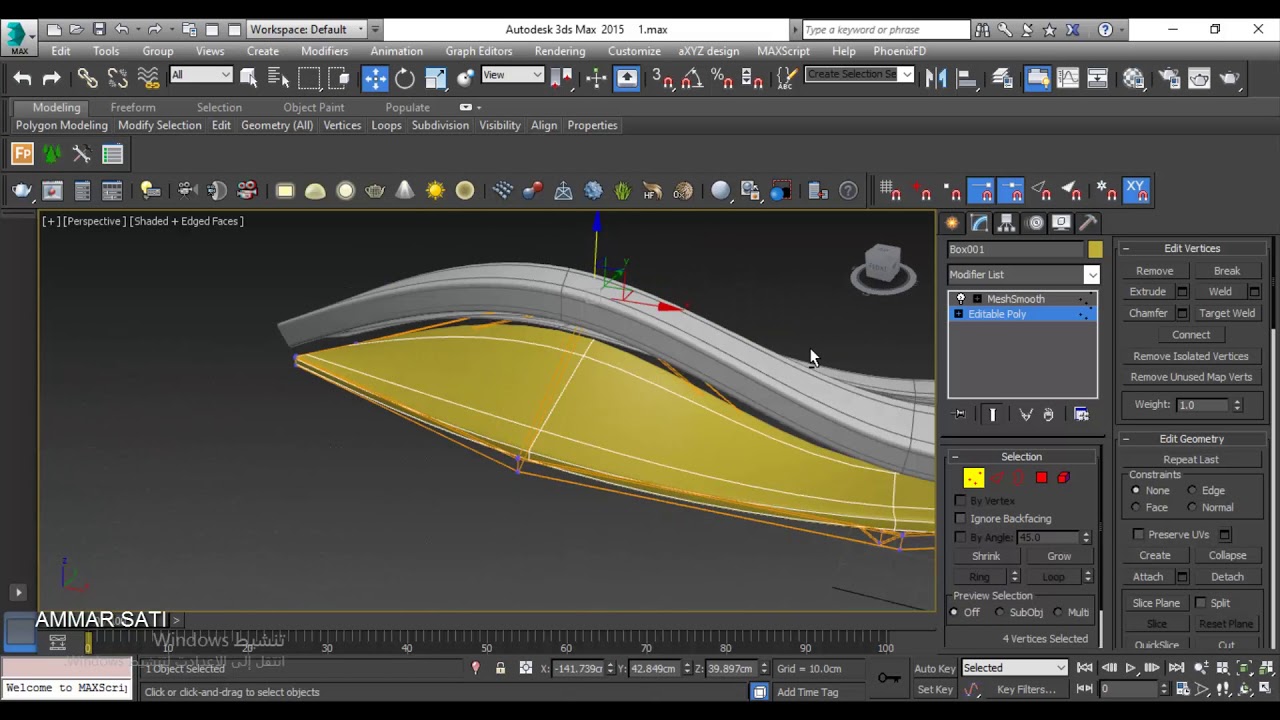Open the Graph Editors menu
The image size is (1280, 720).
click(479, 51)
